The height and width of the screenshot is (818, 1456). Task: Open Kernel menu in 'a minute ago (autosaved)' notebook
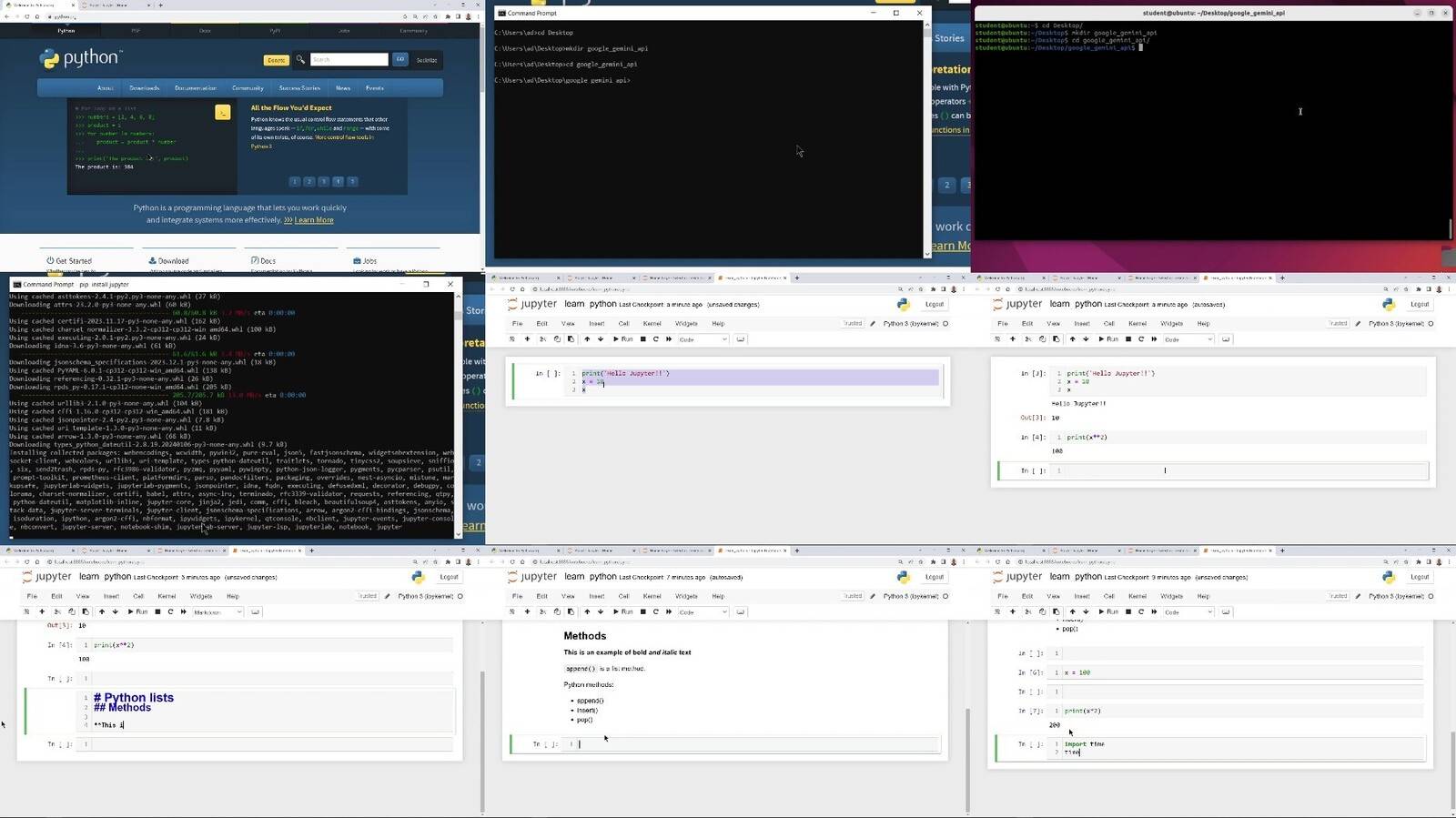point(1137,324)
